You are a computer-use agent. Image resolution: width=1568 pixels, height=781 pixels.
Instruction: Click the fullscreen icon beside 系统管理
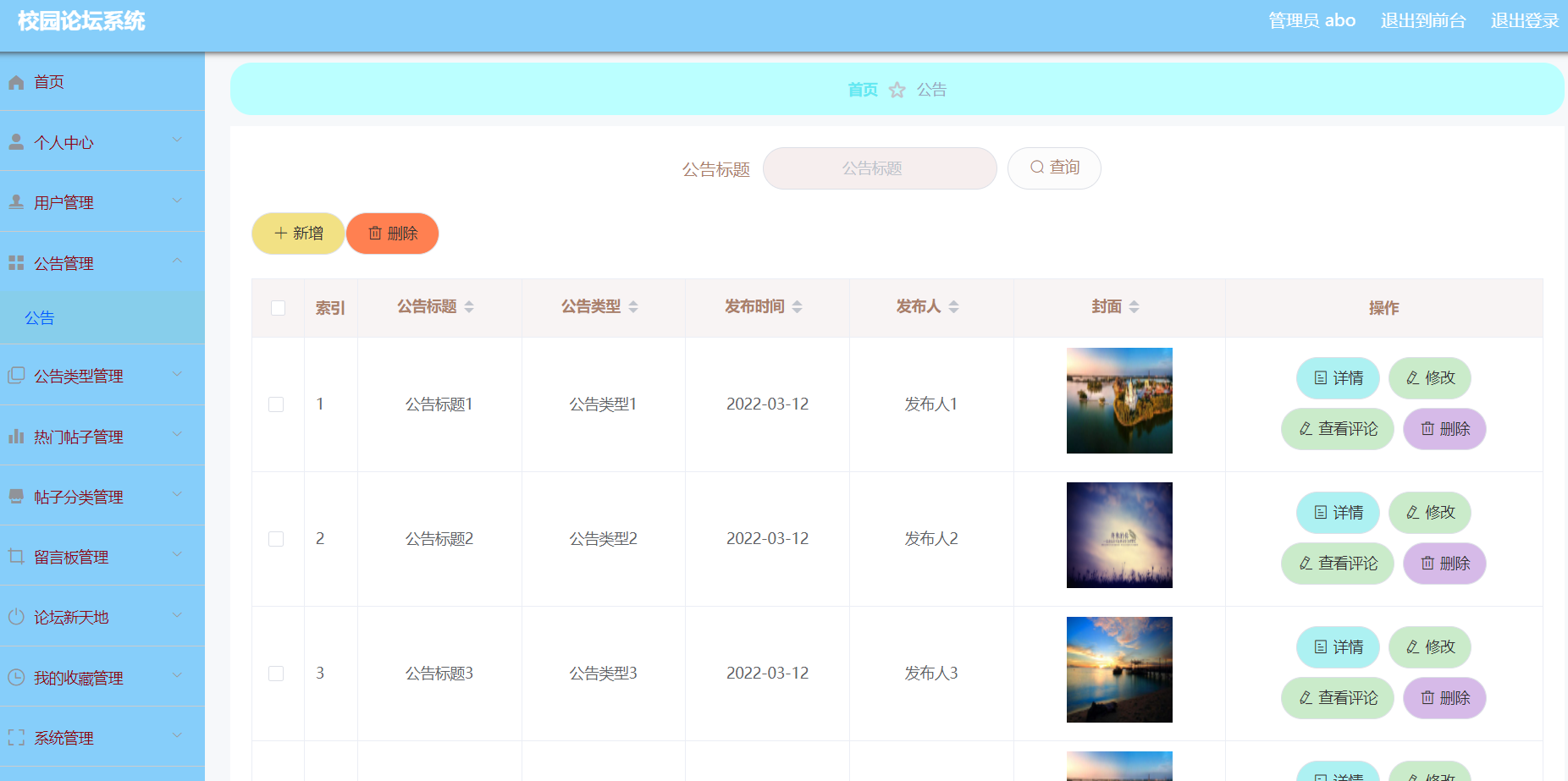(16, 738)
